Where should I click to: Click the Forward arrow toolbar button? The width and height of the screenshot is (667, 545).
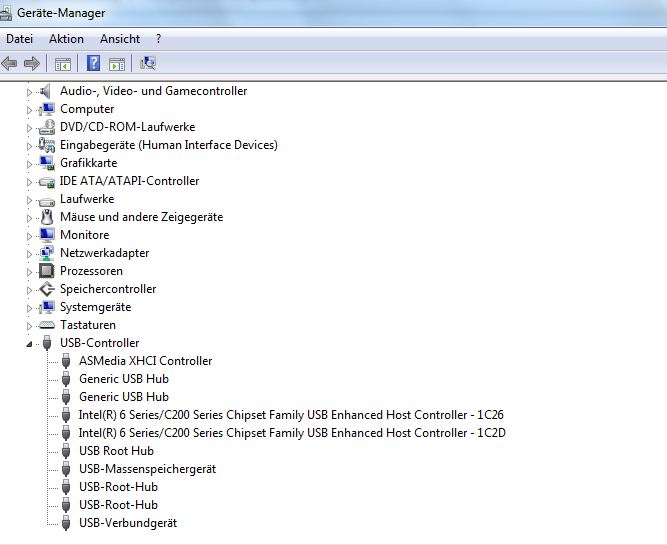32,64
